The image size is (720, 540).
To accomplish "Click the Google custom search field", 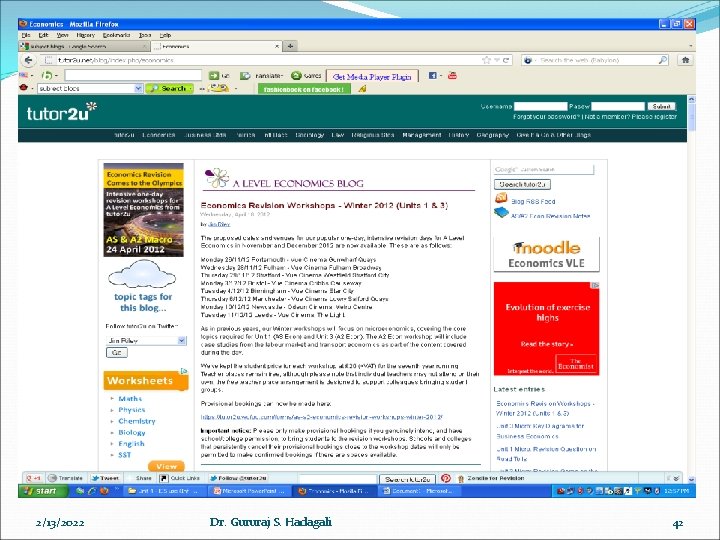I will 544,169.
